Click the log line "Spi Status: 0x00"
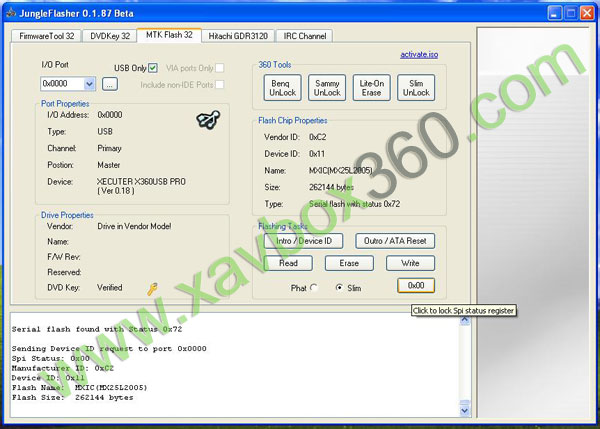The image size is (600, 429). pos(50,359)
